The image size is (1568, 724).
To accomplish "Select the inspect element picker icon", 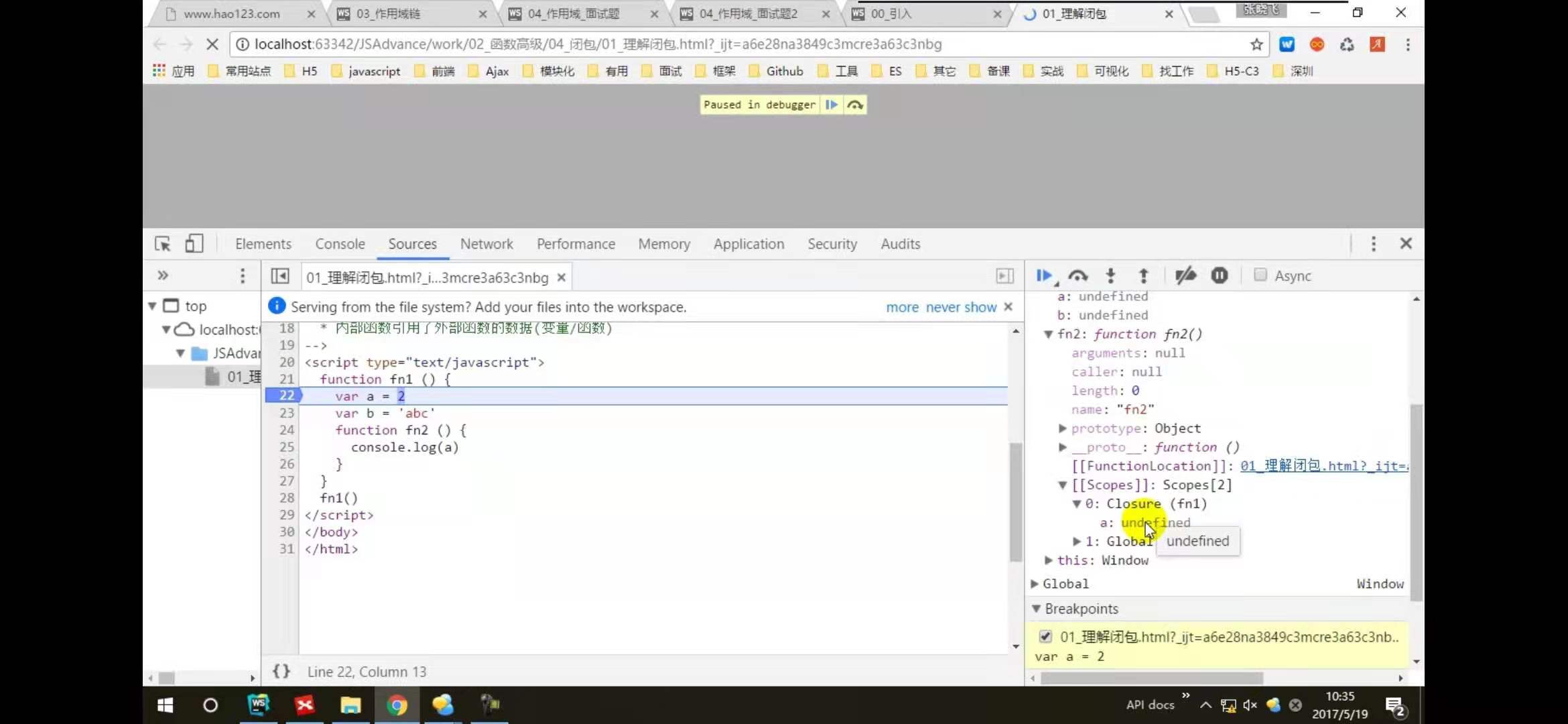I will (163, 243).
